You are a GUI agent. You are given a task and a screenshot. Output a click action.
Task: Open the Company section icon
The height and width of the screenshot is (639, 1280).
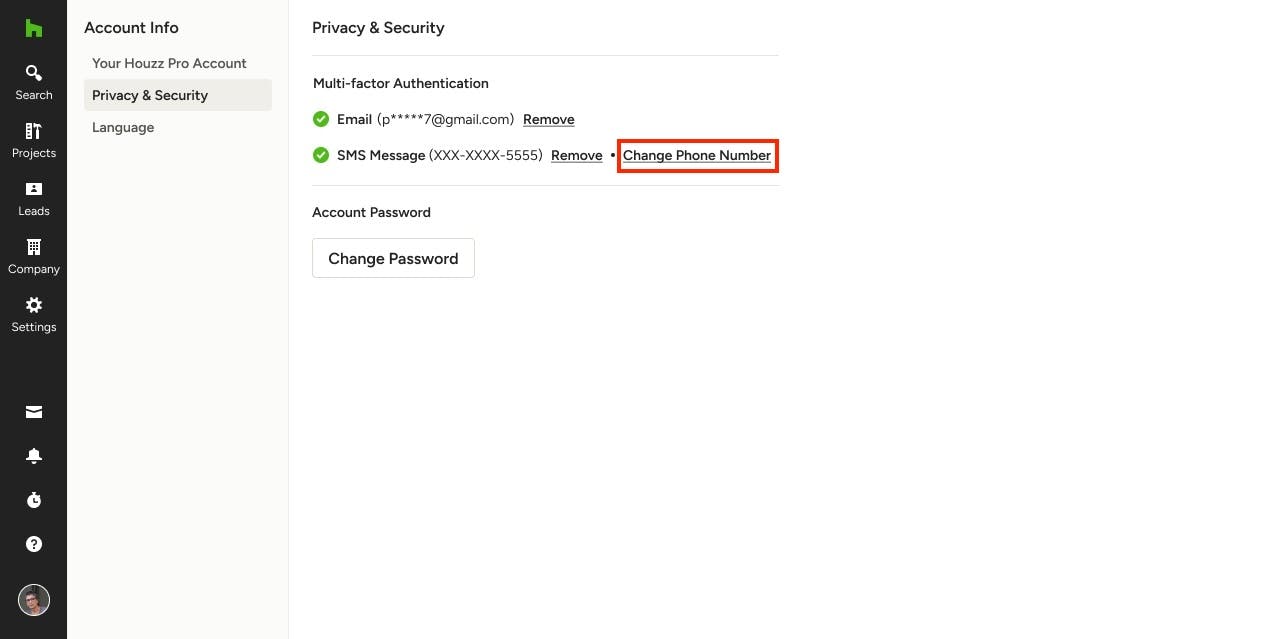33,247
